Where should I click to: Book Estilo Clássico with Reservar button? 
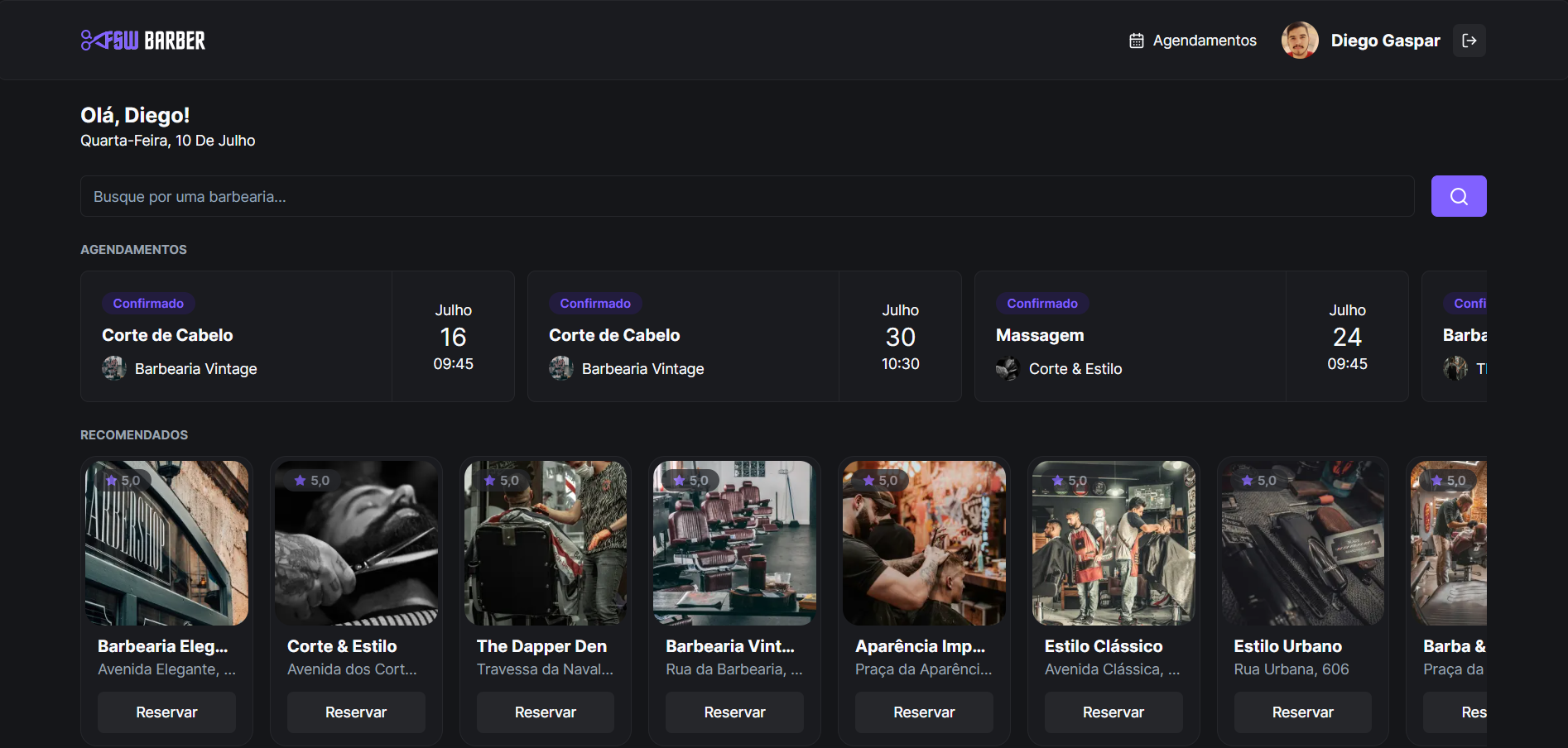click(1113, 712)
